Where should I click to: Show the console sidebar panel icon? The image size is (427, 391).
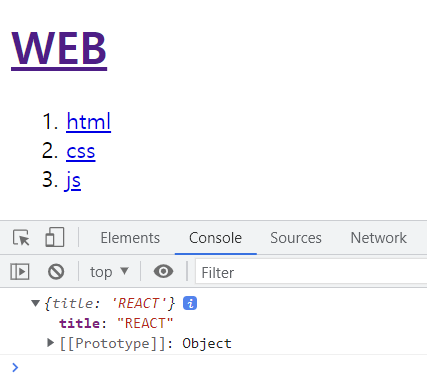pyautogui.click(x=20, y=272)
